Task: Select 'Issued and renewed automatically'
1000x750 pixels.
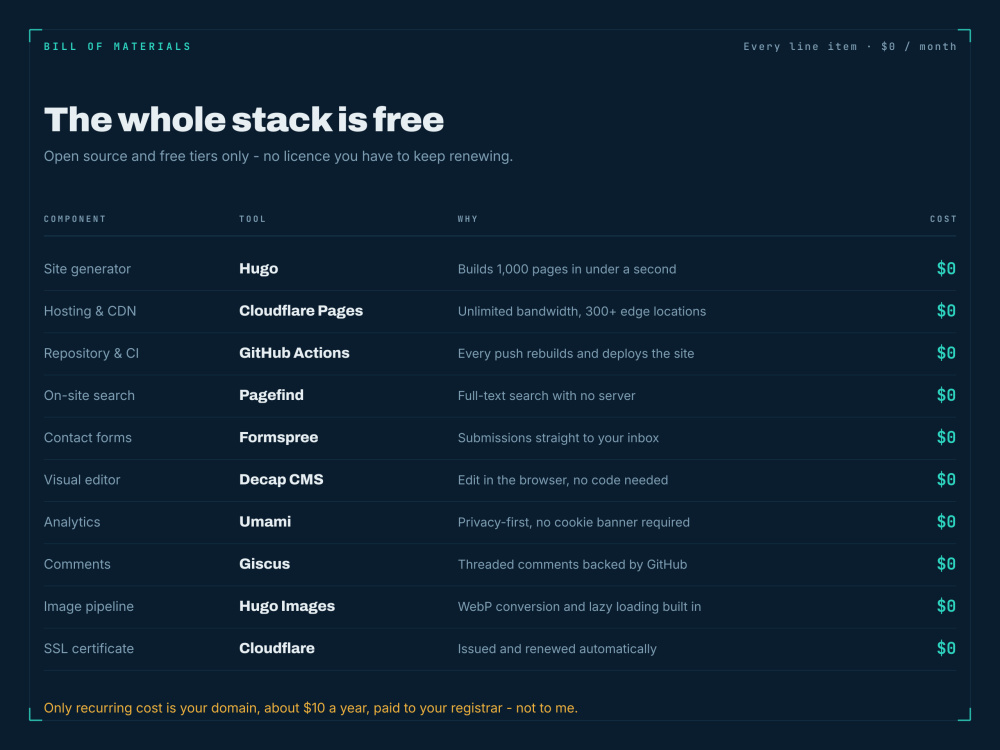Action: click(x=557, y=649)
